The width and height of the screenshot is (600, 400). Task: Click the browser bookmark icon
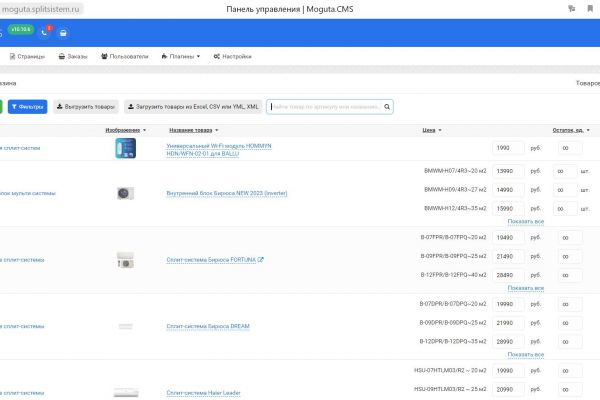590,8
